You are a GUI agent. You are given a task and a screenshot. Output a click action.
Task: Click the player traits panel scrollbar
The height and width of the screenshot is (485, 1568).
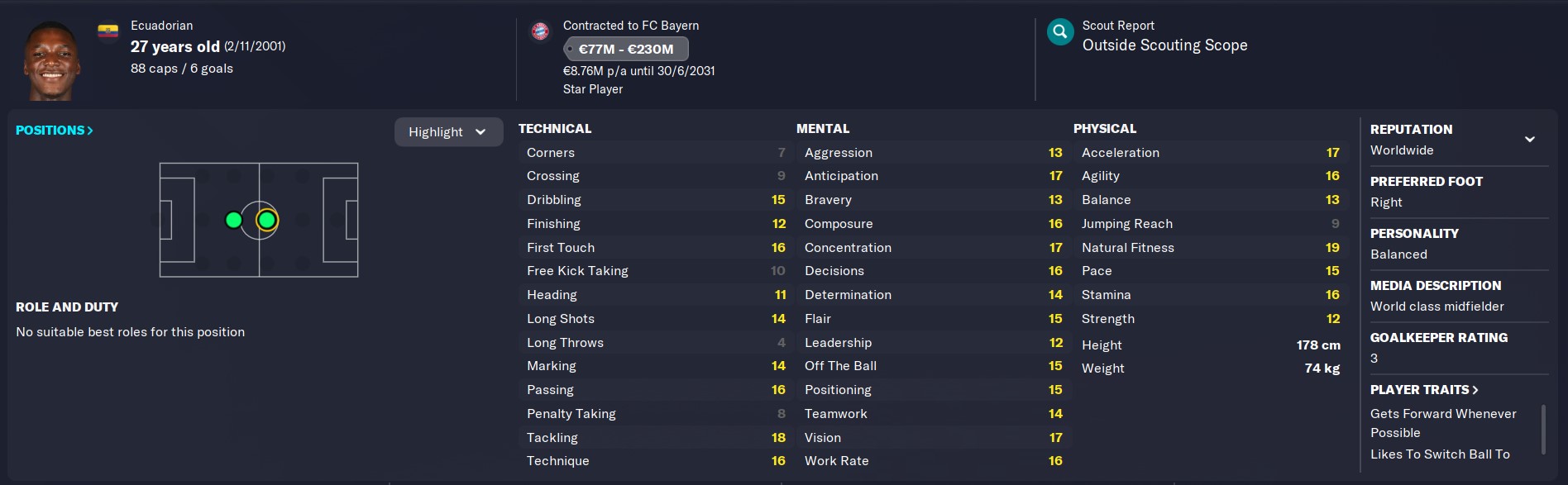1543,430
